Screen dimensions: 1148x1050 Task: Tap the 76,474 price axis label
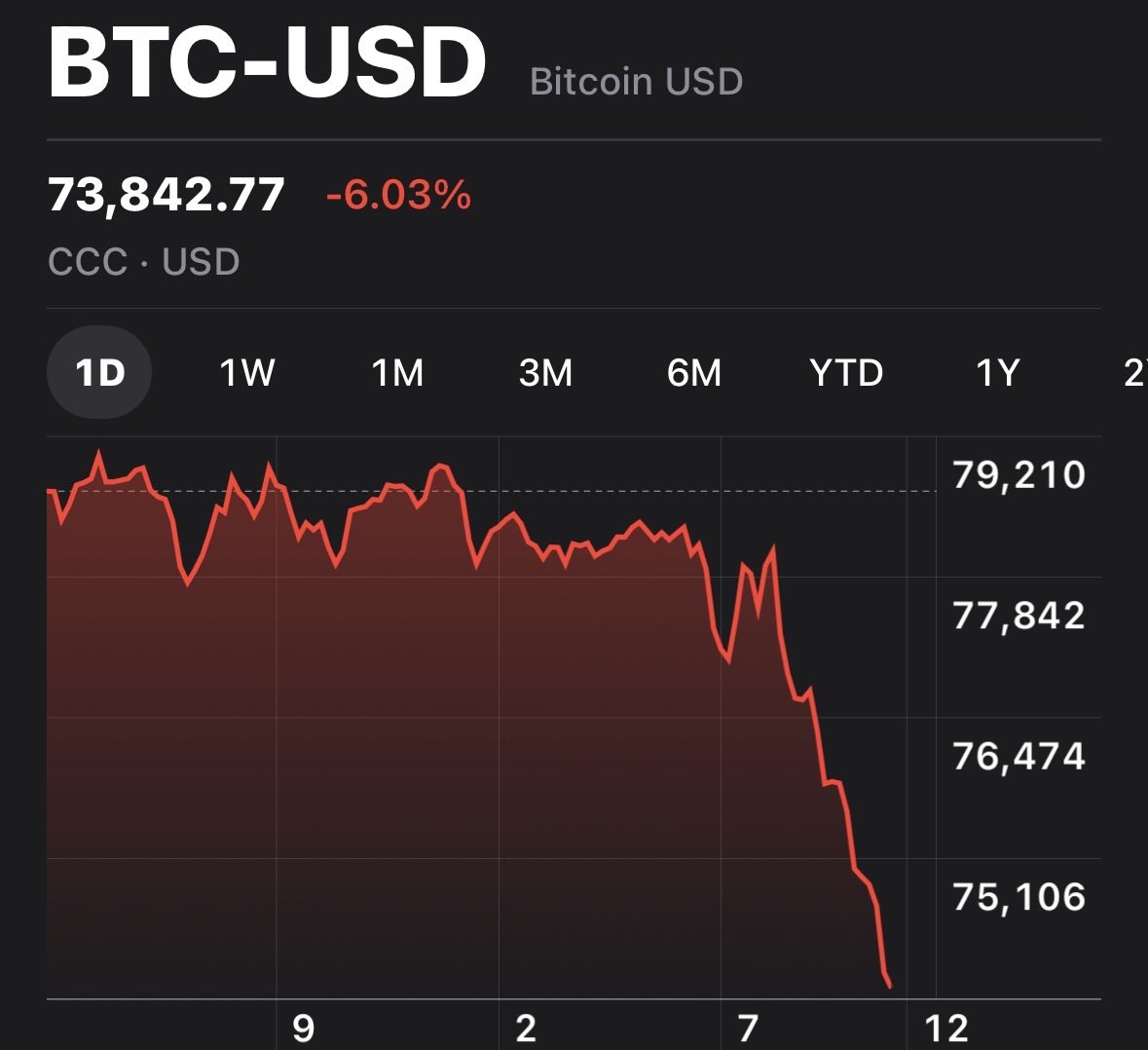(1018, 756)
